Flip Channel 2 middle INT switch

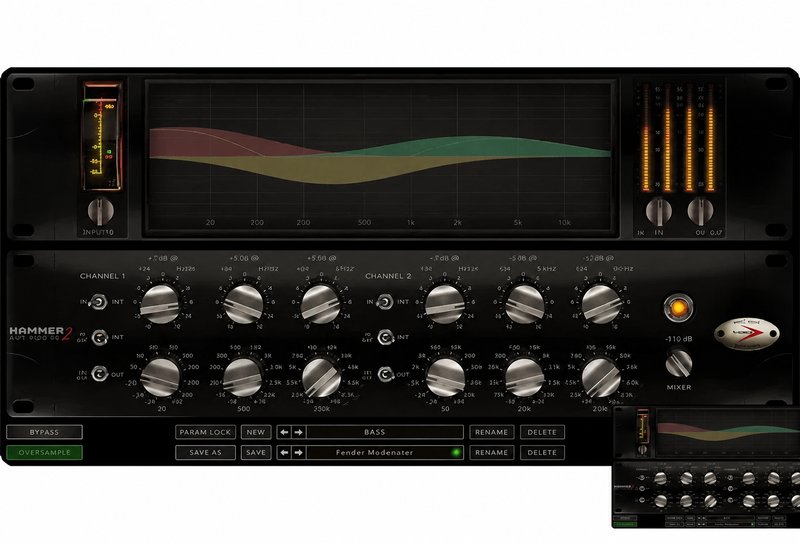tap(386, 337)
